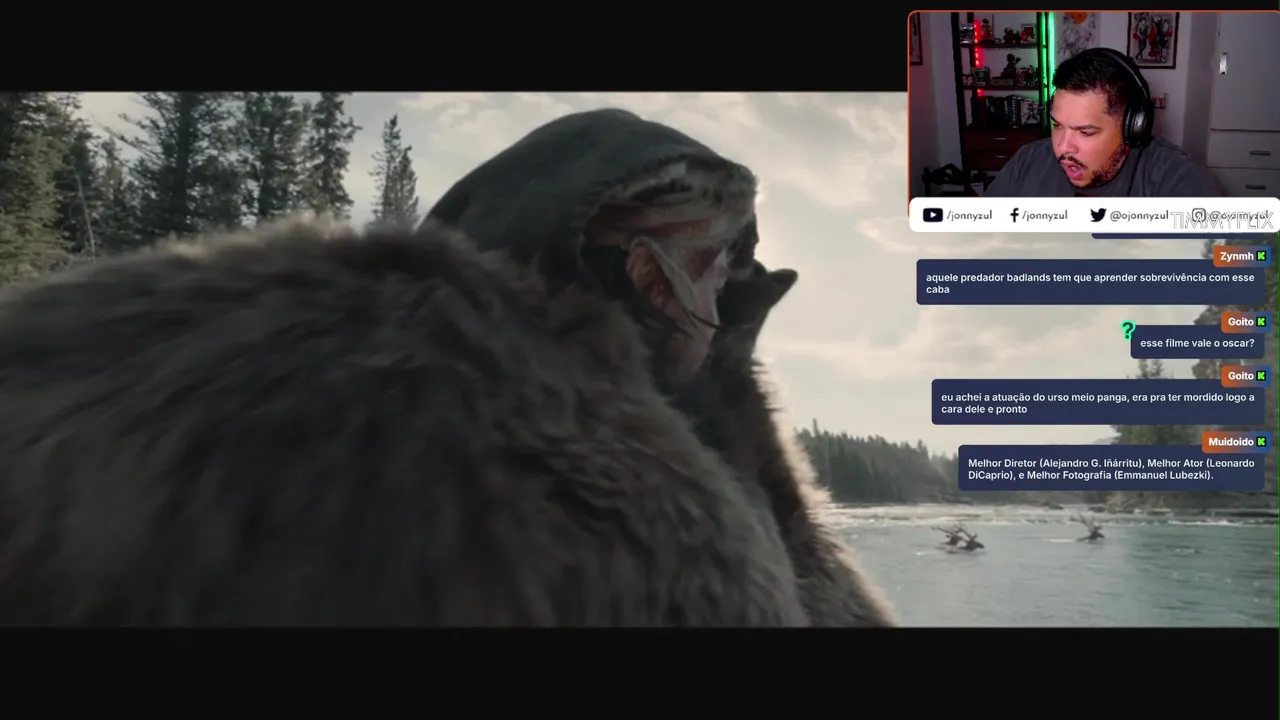This screenshot has height=720, width=1280.
Task: Click message 'esse filme vale o oscar?'
Action: click(1197, 343)
